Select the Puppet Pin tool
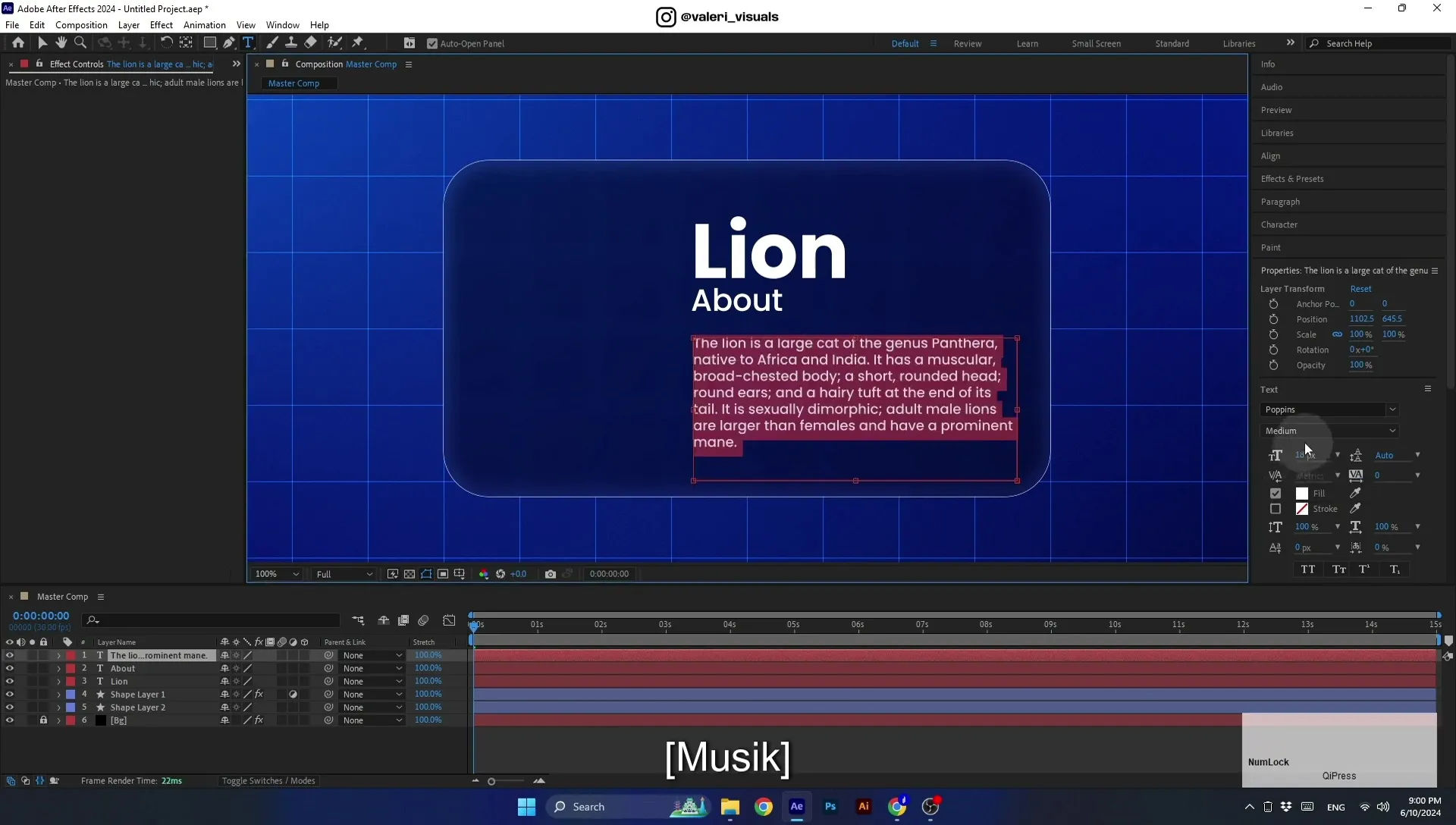1456x825 pixels. pyautogui.click(x=358, y=43)
